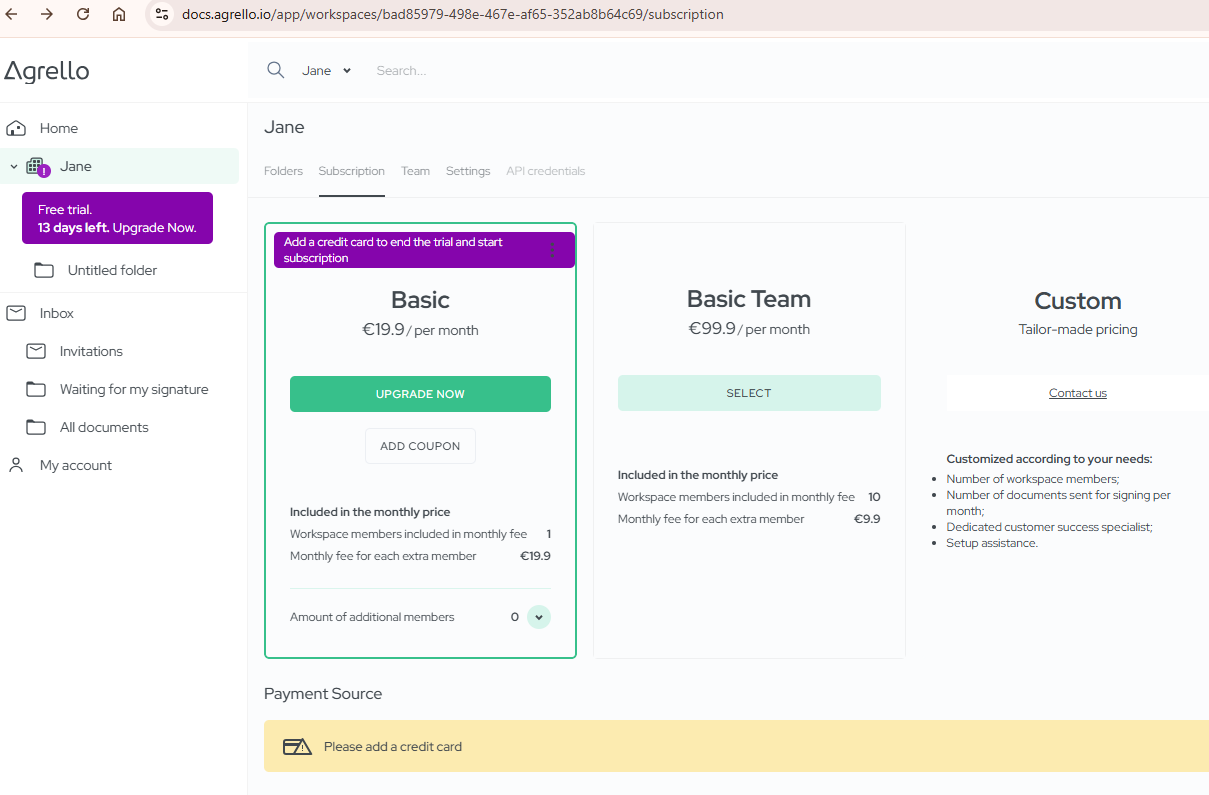Open the three-dot menu on trial banner
The image size is (1209, 795).
[553, 250]
